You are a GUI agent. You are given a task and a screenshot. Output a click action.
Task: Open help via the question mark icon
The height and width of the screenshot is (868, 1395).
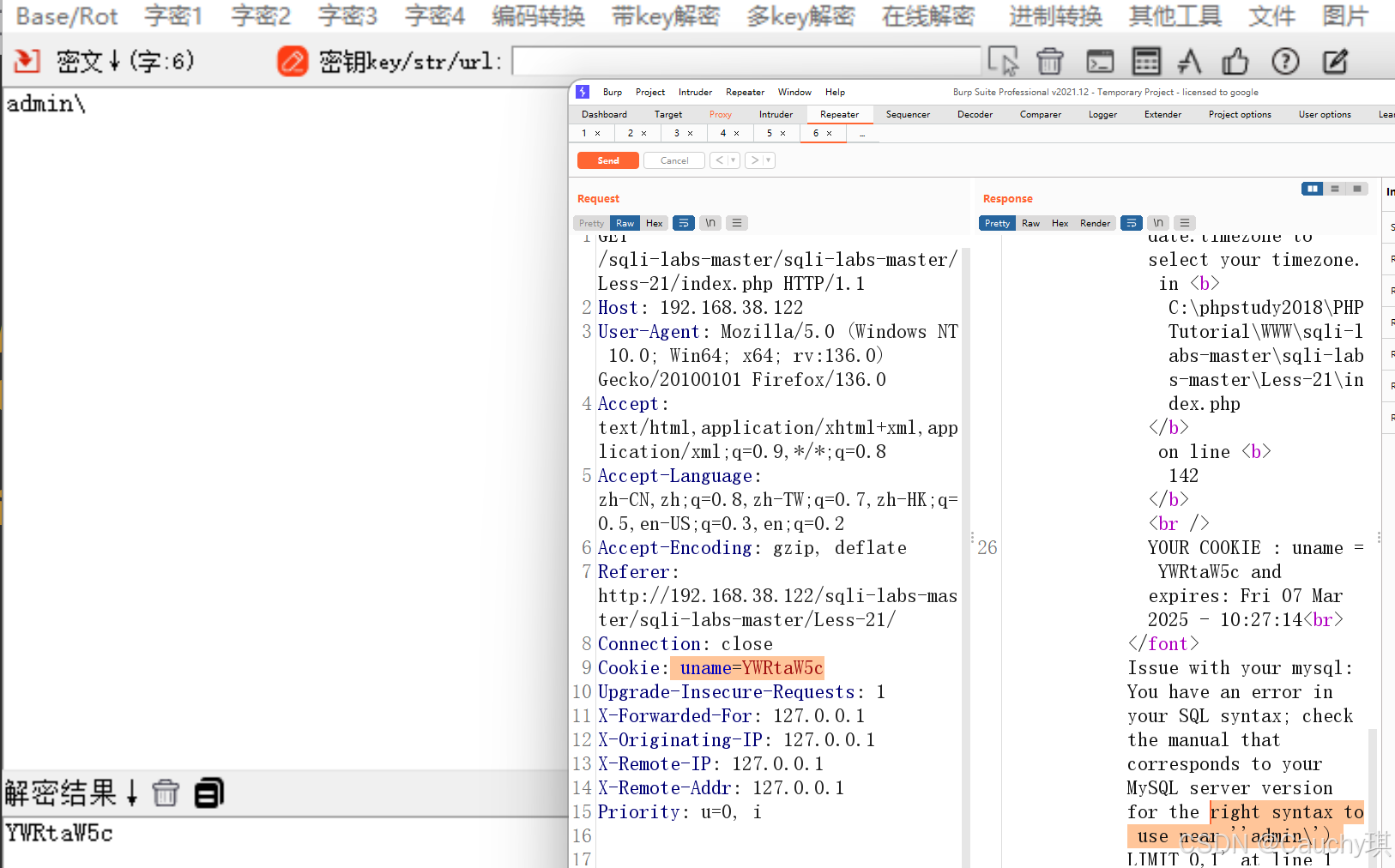1285,61
